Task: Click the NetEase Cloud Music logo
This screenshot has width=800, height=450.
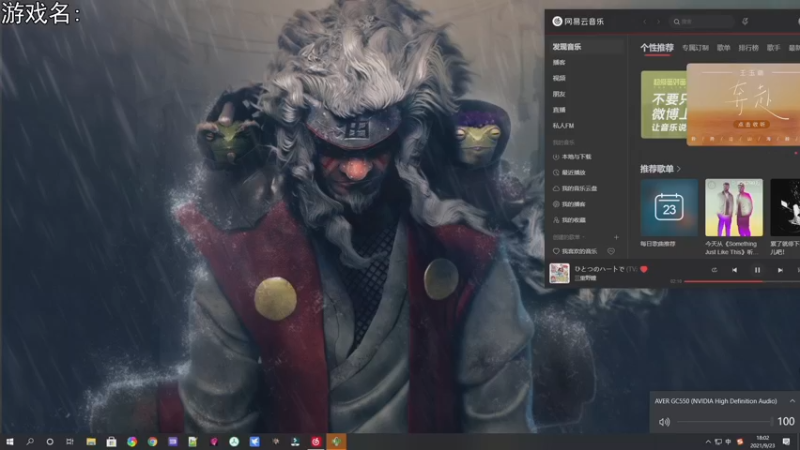Action: (x=578, y=21)
